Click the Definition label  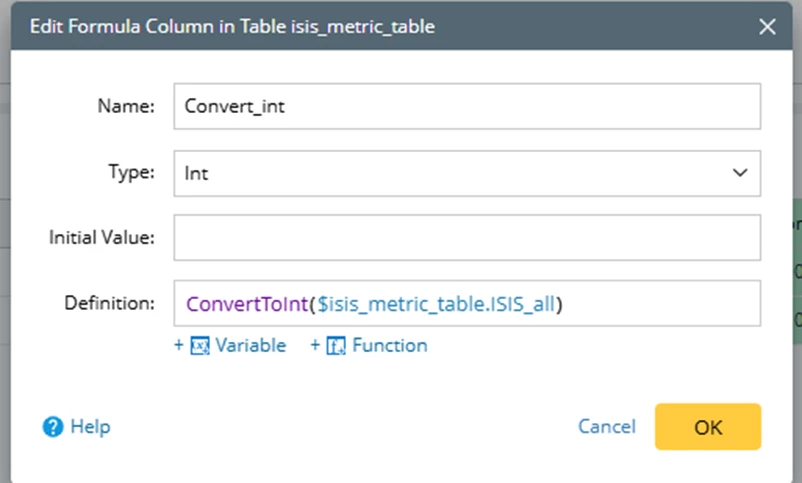[x=110, y=303]
